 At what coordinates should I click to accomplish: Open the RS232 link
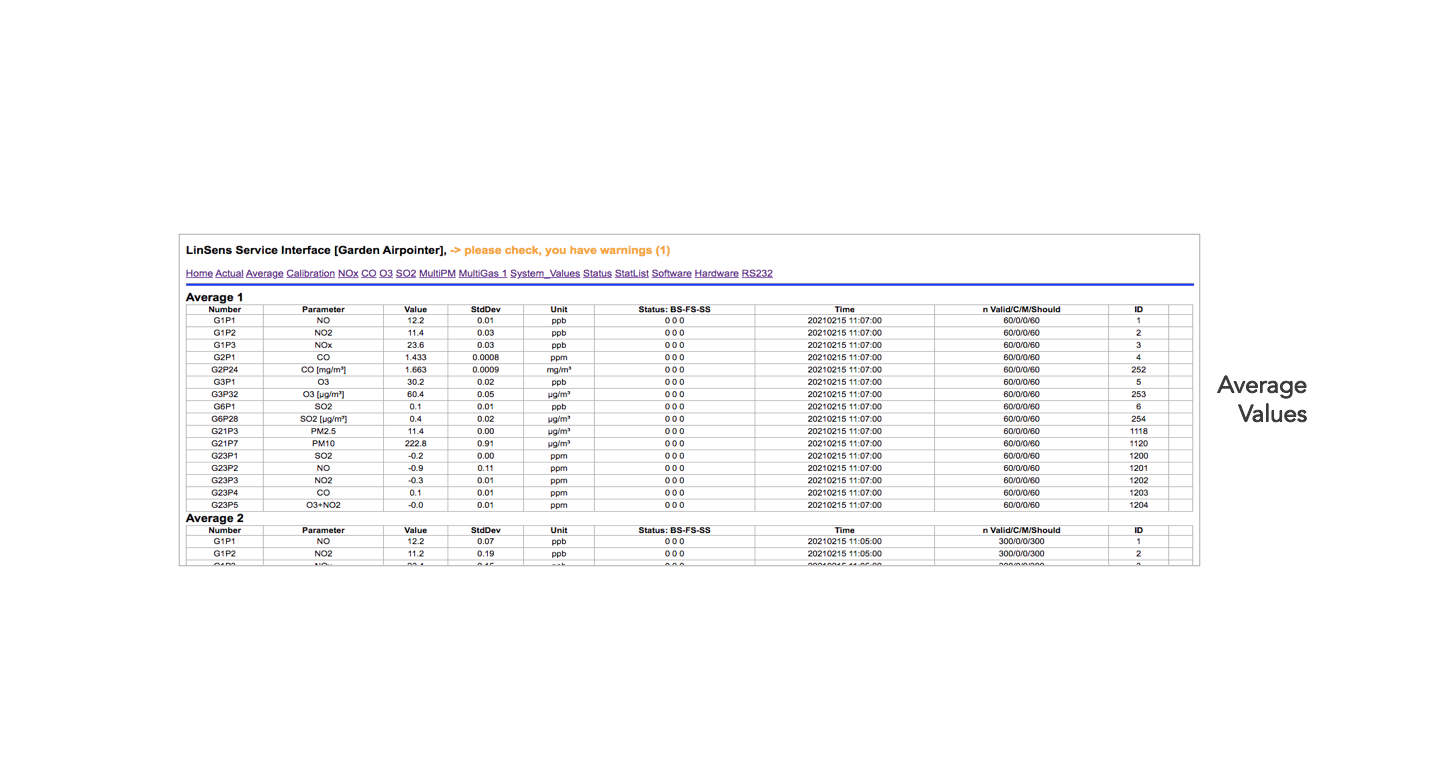[x=757, y=273]
